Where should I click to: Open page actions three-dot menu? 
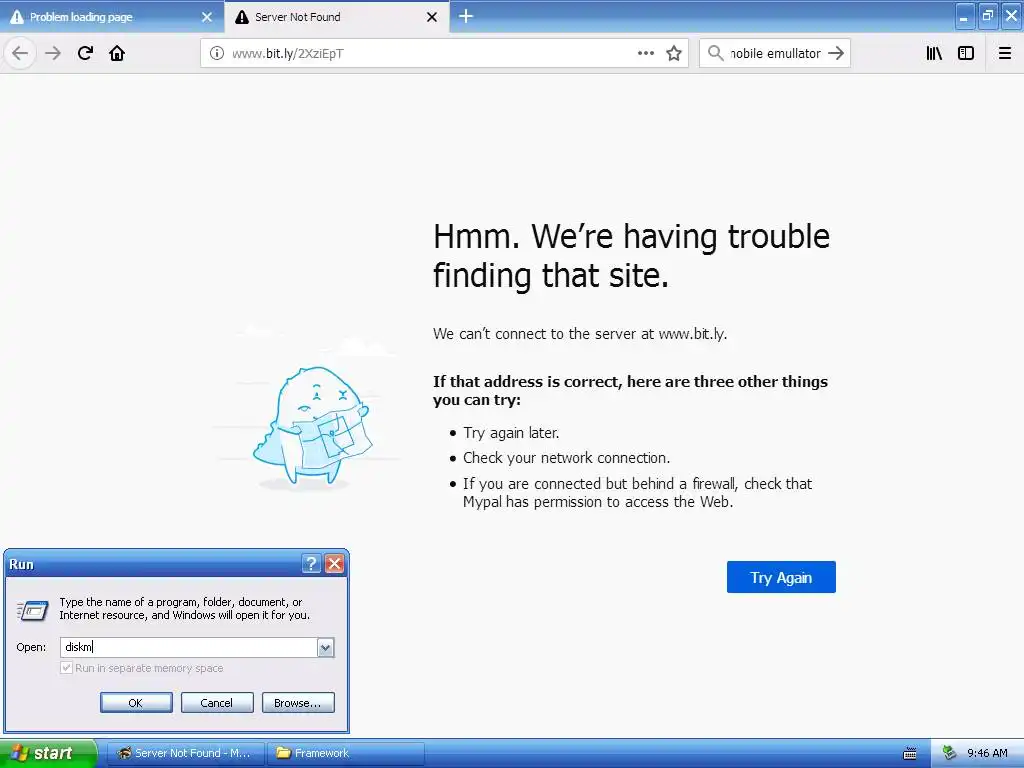(646, 53)
